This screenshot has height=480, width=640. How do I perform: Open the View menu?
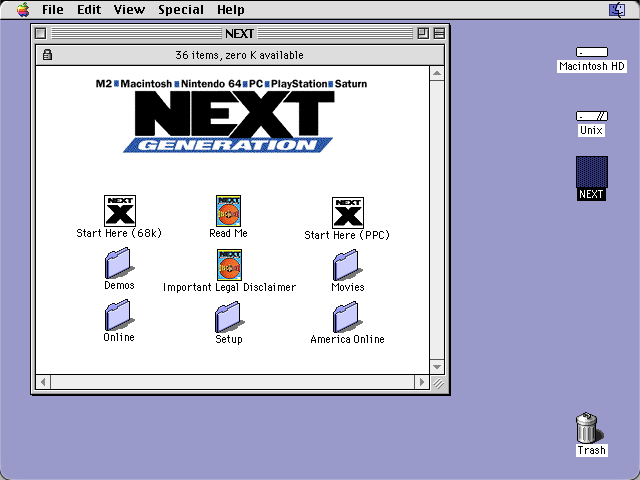[x=129, y=9]
